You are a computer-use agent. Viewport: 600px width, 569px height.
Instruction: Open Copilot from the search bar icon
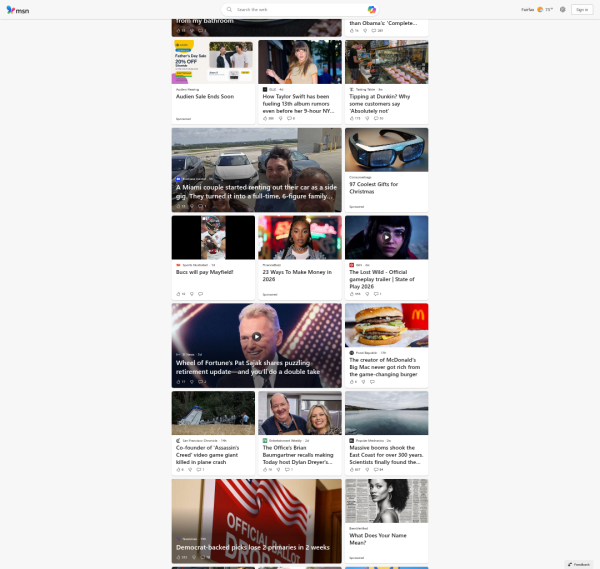coord(371,10)
